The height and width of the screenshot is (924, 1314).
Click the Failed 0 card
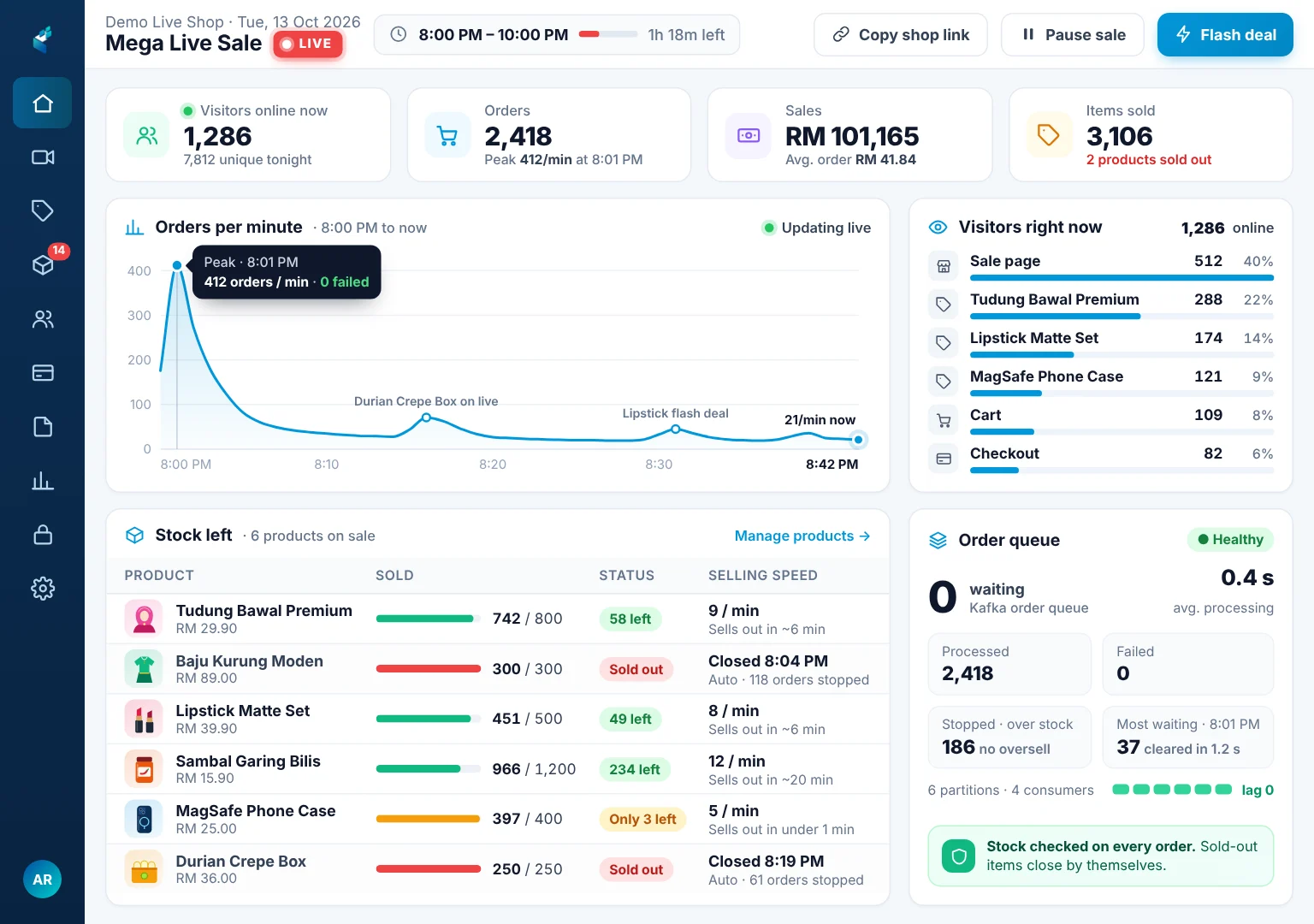pos(1188,664)
